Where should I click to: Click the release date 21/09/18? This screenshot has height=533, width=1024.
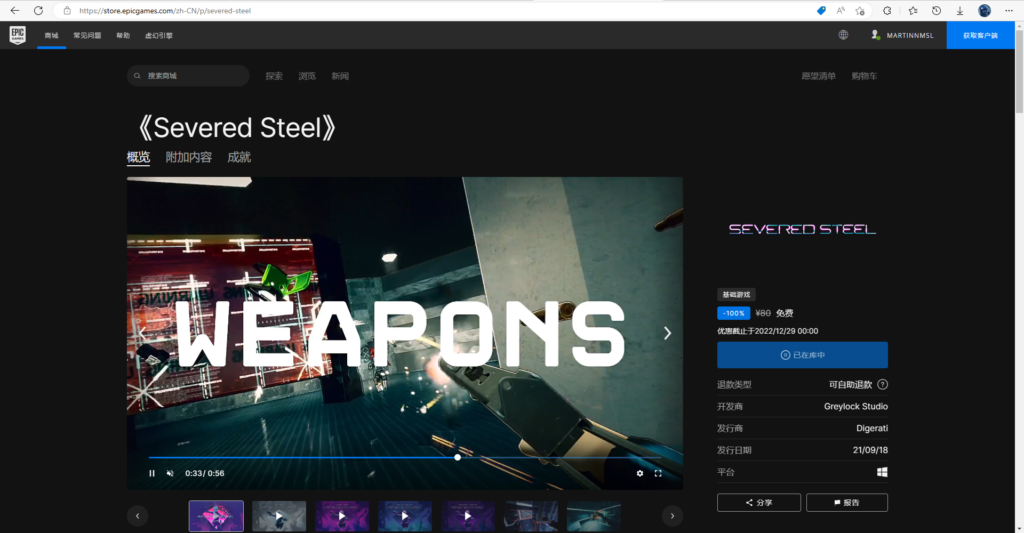coord(870,450)
